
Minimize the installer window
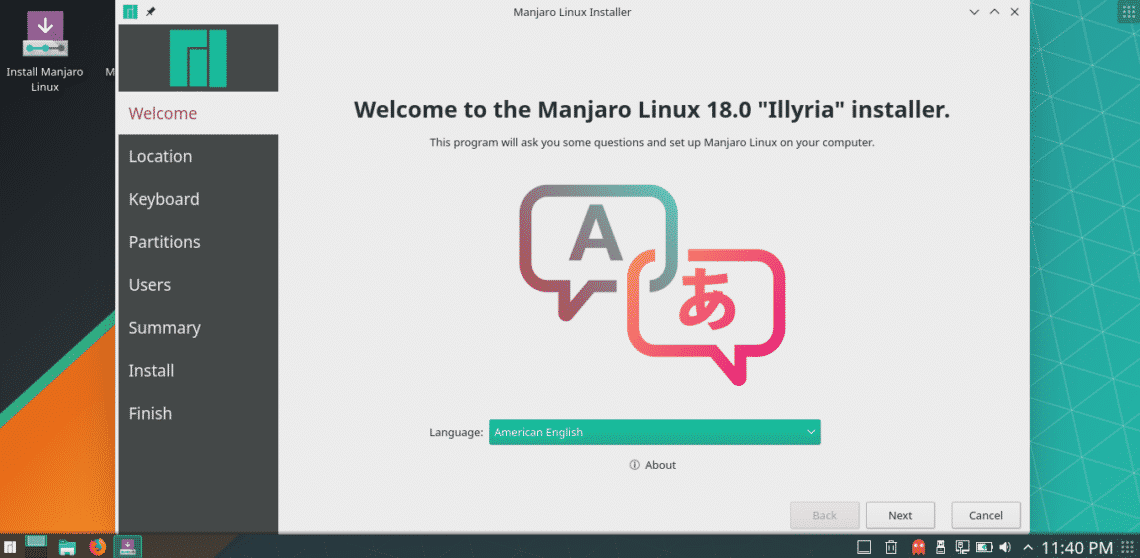coord(974,12)
